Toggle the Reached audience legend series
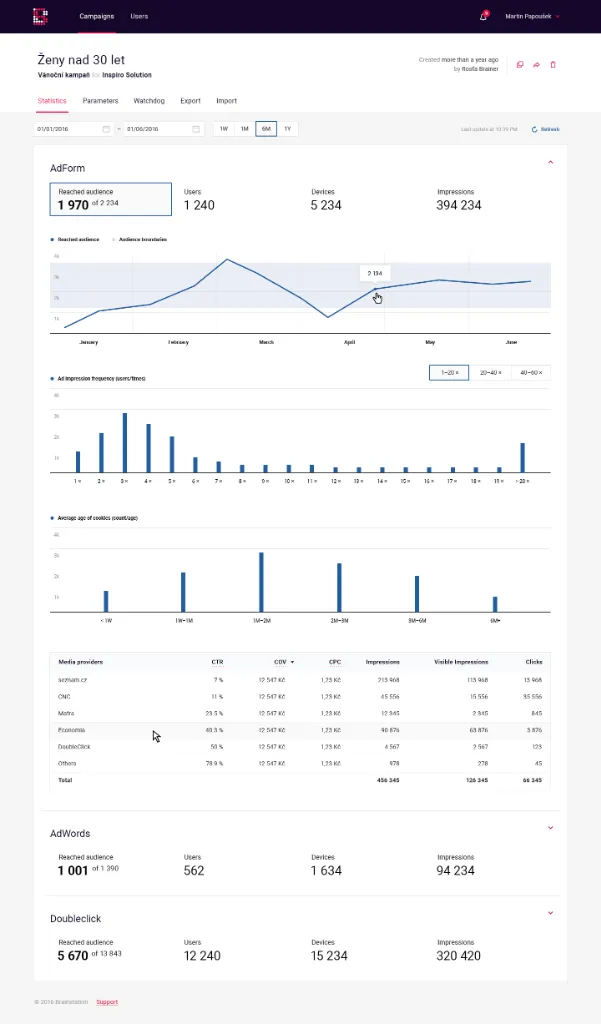Viewport: 601px width, 1024px height. click(x=75, y=240)
